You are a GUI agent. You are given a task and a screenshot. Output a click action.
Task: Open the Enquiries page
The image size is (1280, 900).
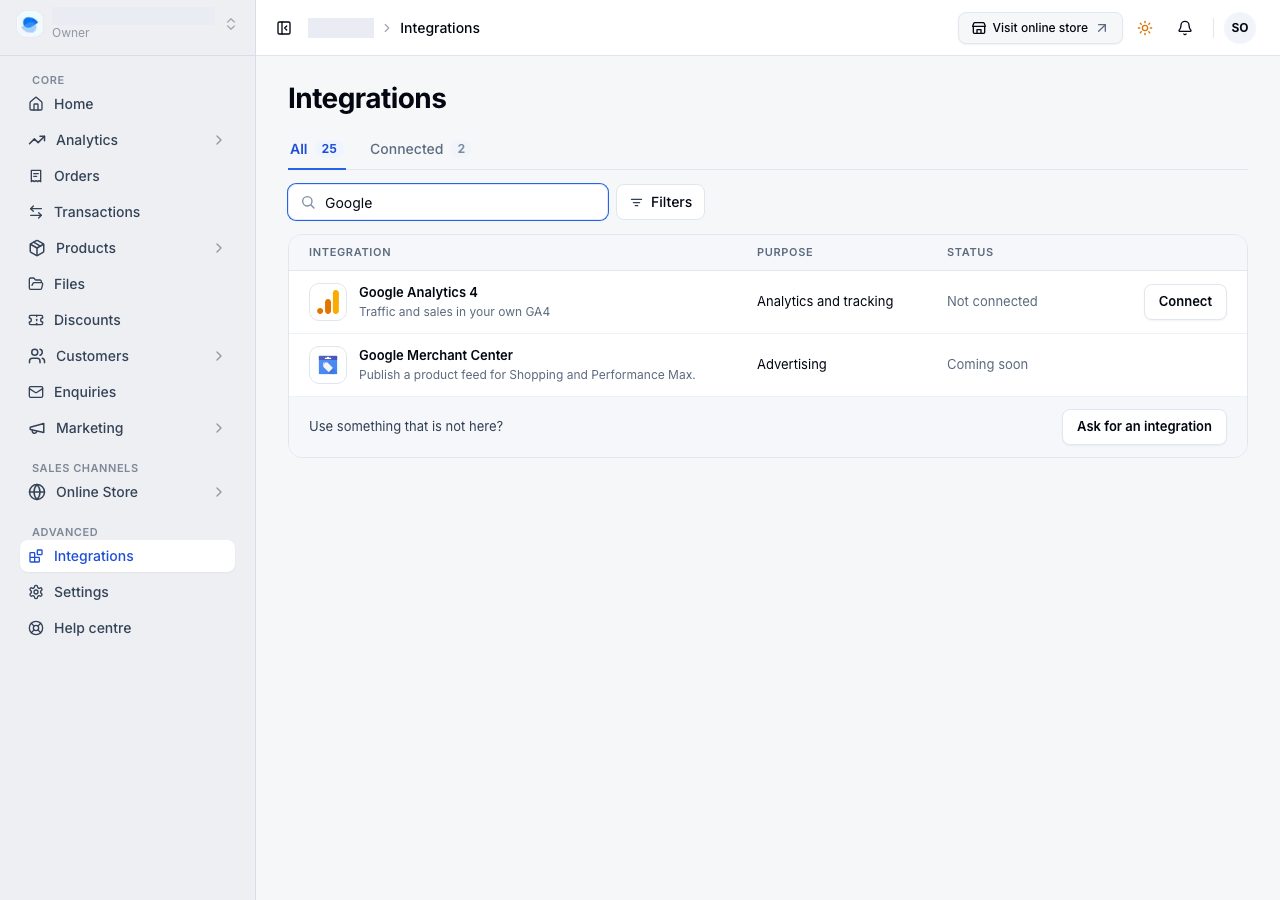[127, 392]
